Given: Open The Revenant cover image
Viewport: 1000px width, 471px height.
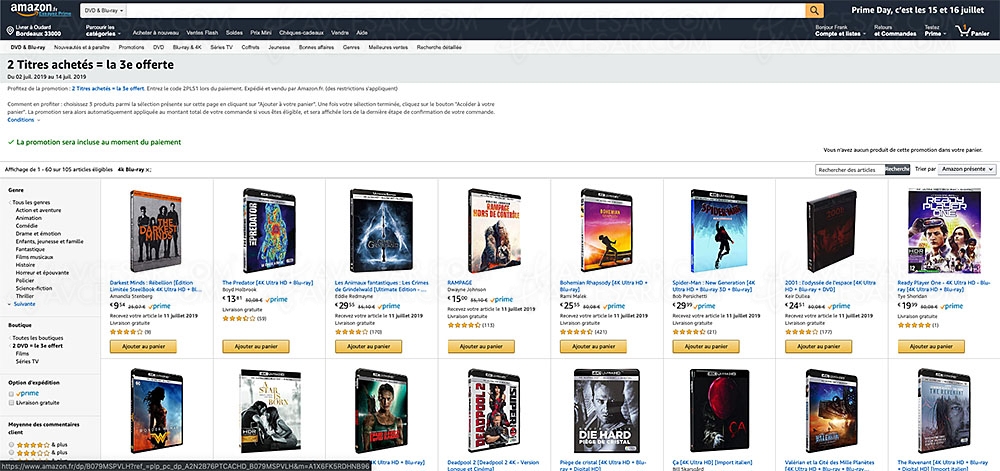Looking at the screenshot, I should 944,411.
